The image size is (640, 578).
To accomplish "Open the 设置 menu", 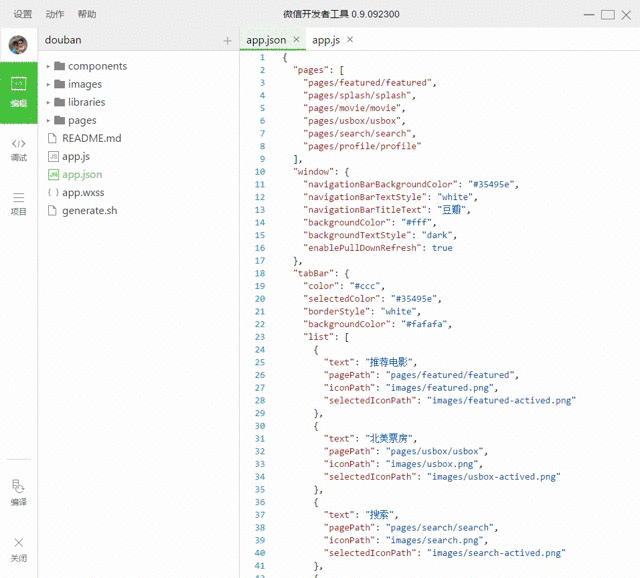I will [22, 14].
